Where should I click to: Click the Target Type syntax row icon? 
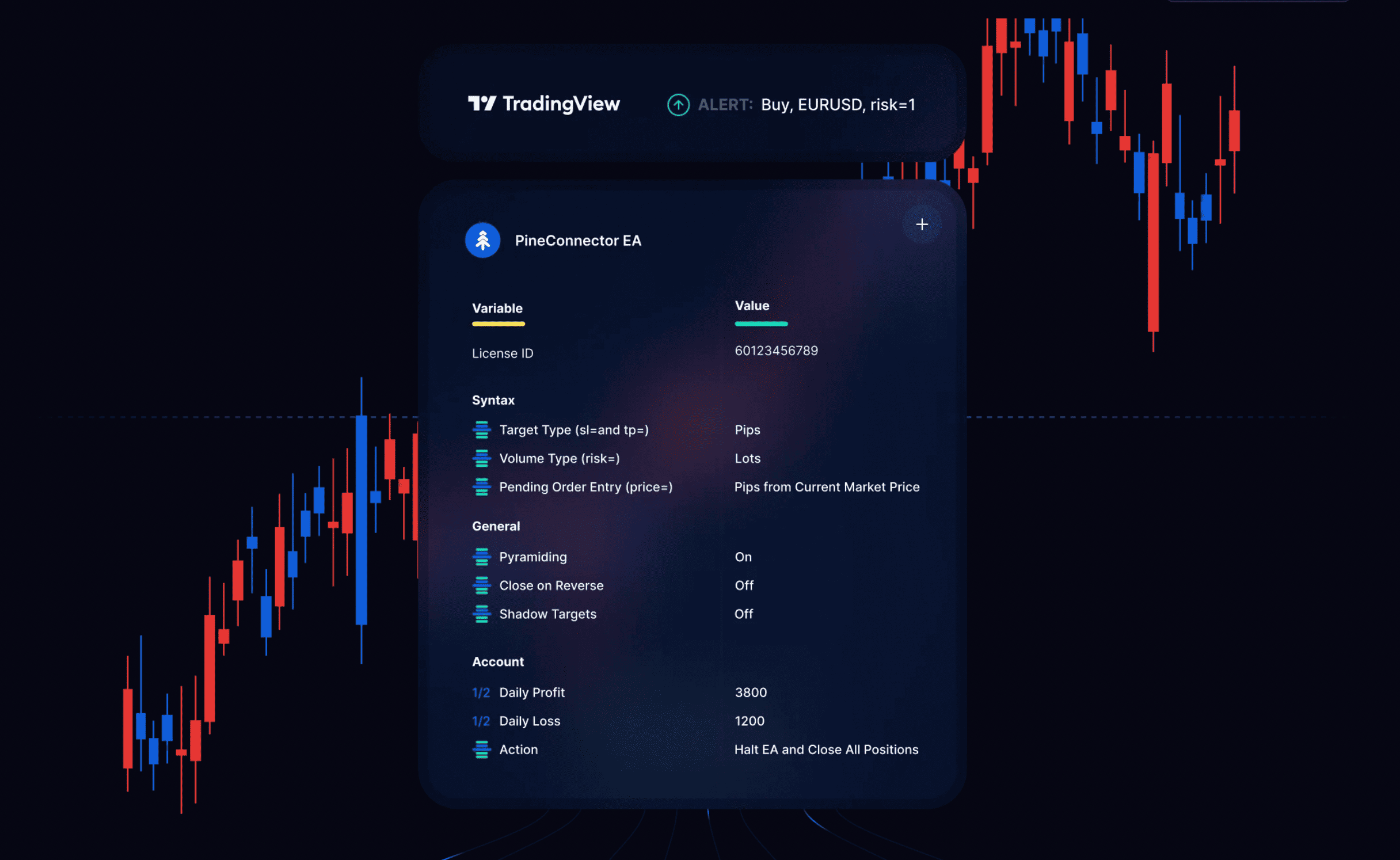[x=481, y=430]
